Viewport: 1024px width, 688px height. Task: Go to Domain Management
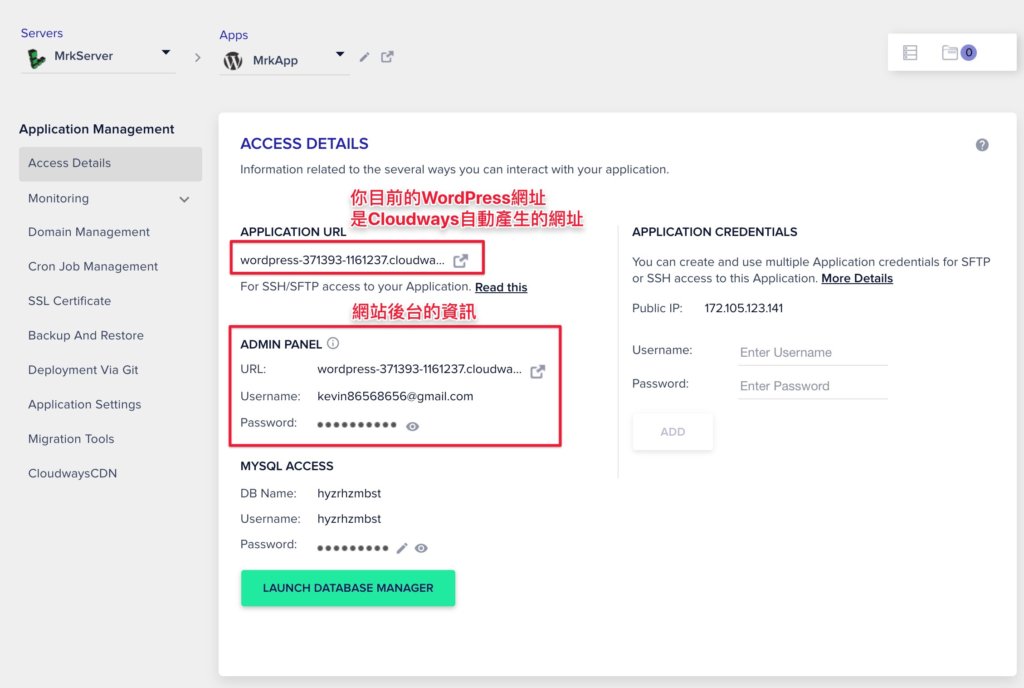point(89,232)
